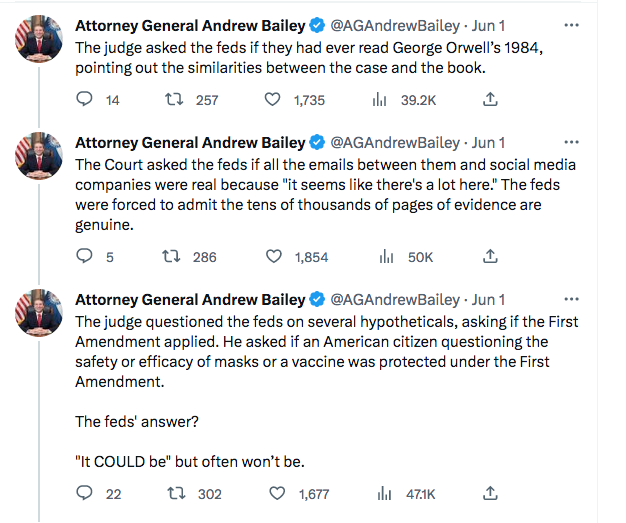The image size is (626, 523).
Task: Share the George Orwell 1984 tweet
Action: pyautogui.click(x=490, y=100)
